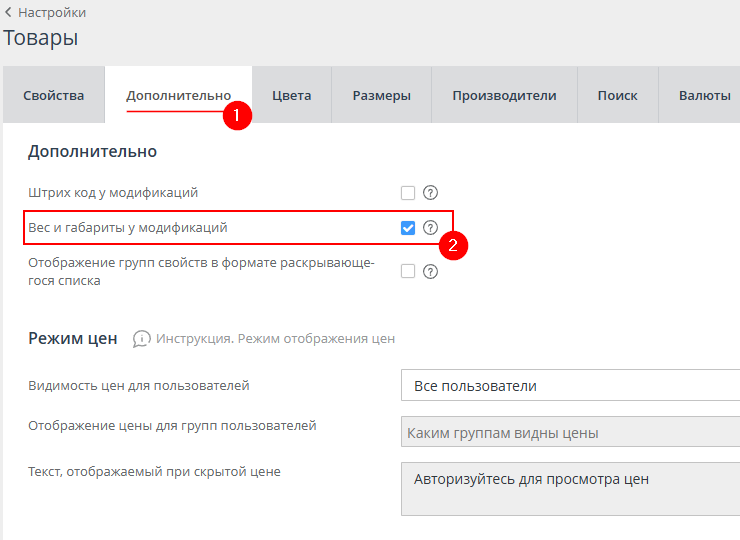
Task: Open the Видимость цен для пользователей dropdown
Action: coord(570,386)
